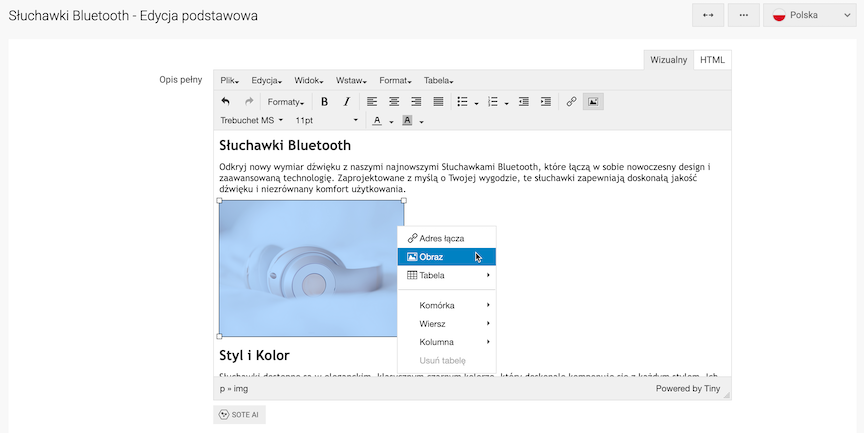This screenshot has height=433, width=864.
Task: Expand the Wiersz submenu
Action: click(447, 323)
